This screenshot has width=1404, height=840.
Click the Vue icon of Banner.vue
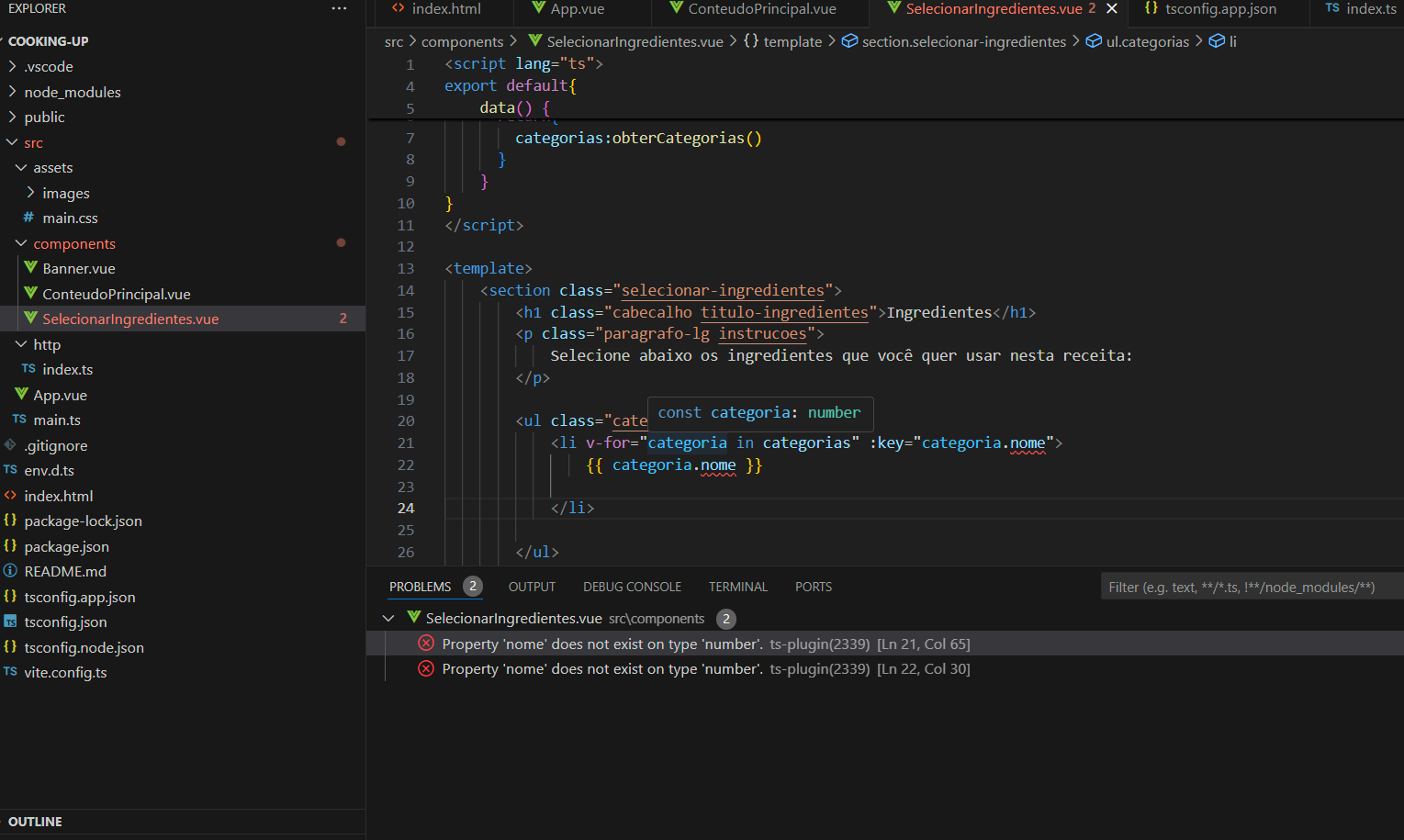point(31,268)
